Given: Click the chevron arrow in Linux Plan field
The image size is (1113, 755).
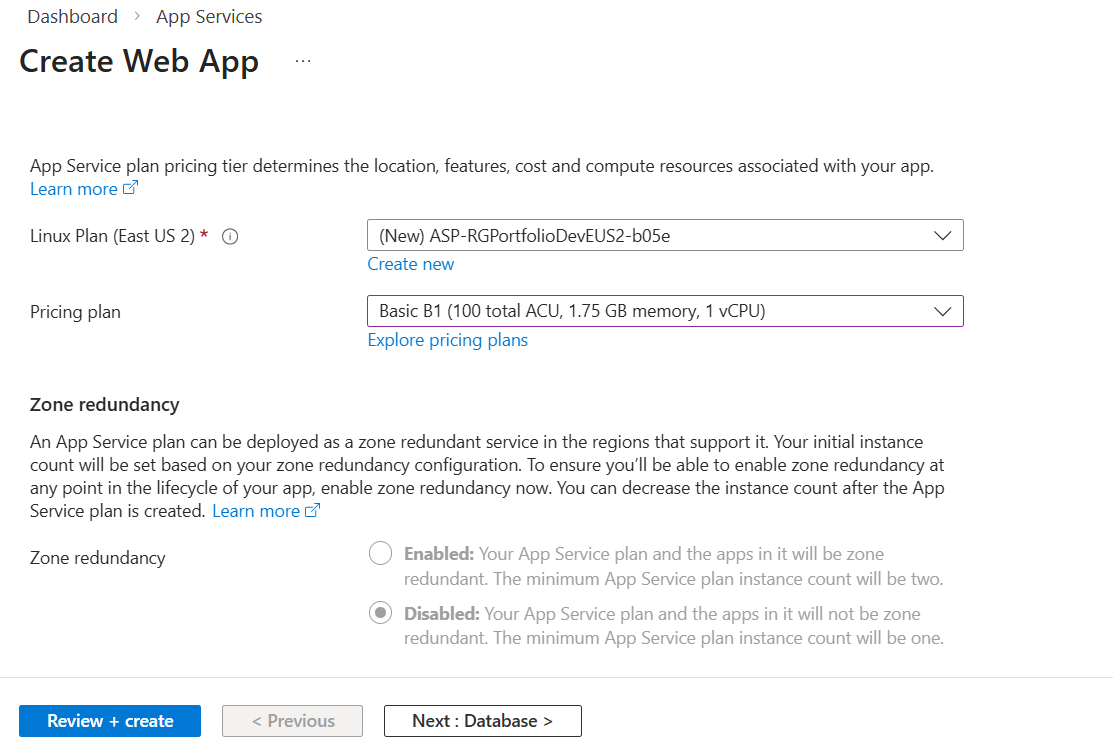Looking at the screenshot, I should pos(941,235).
